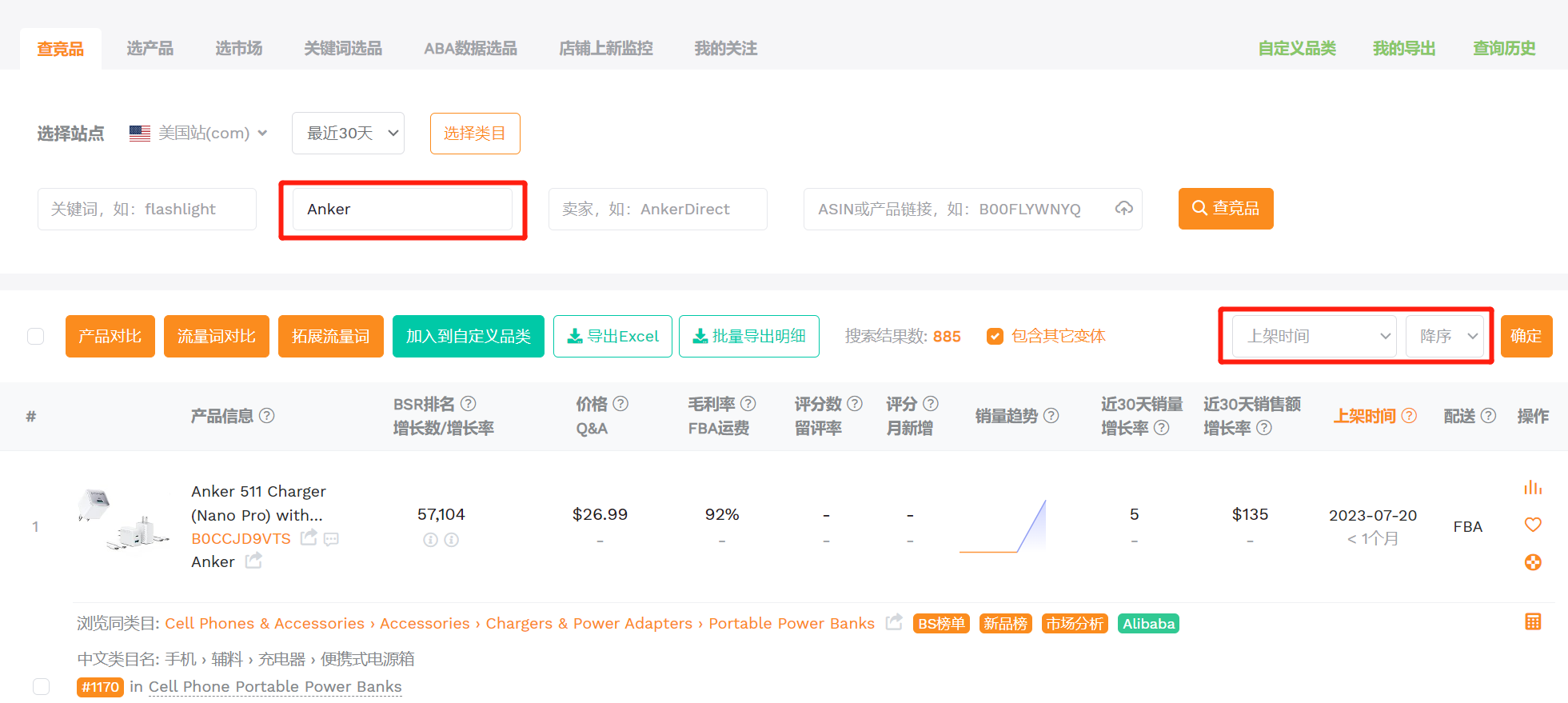Open the Cell Phones & Accessories category link

pos(265,623)
